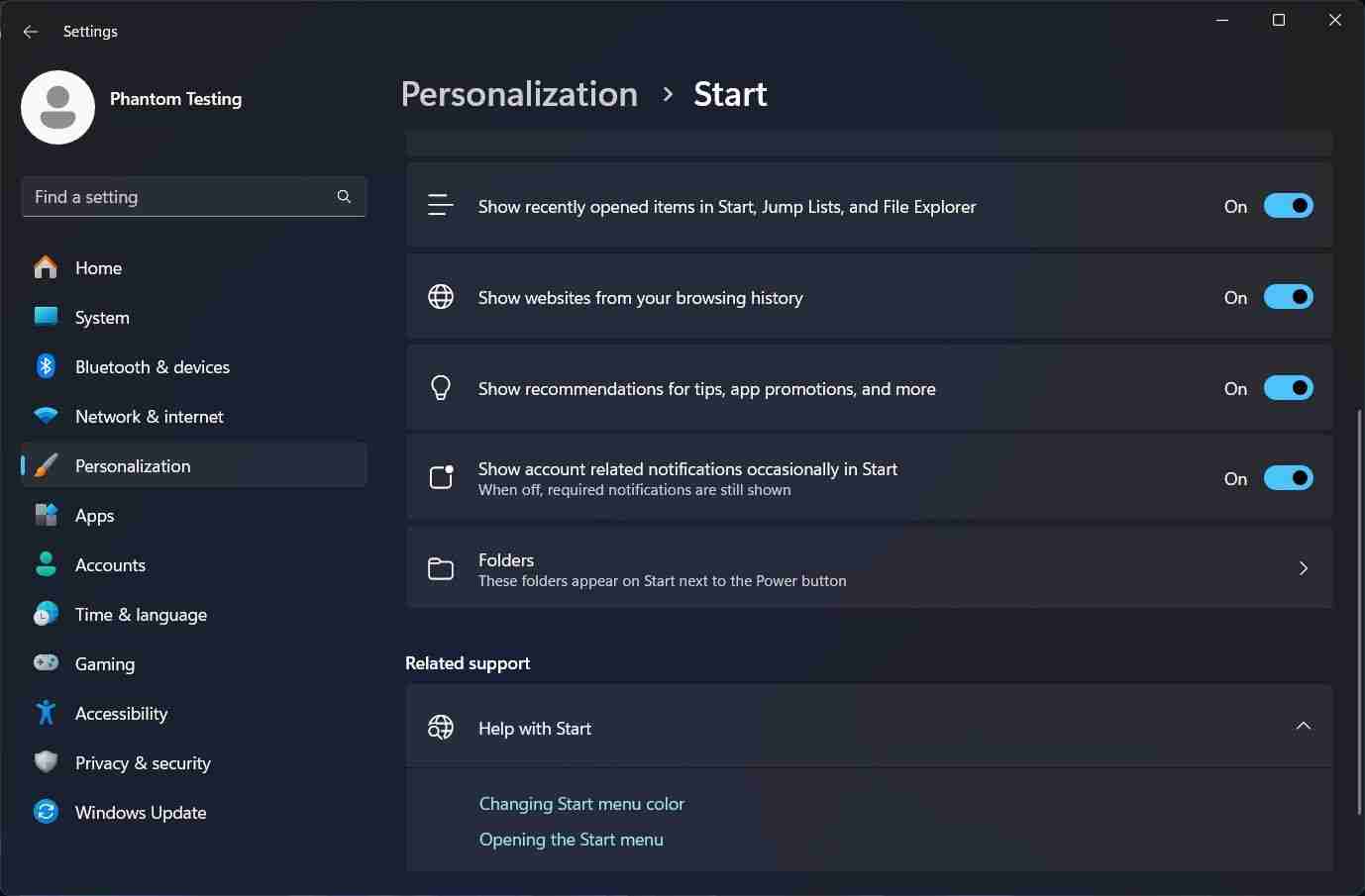The height and width of the screenshot is (896, 1365).
Task: Open Windows Update settings
Action: (141, 812)
